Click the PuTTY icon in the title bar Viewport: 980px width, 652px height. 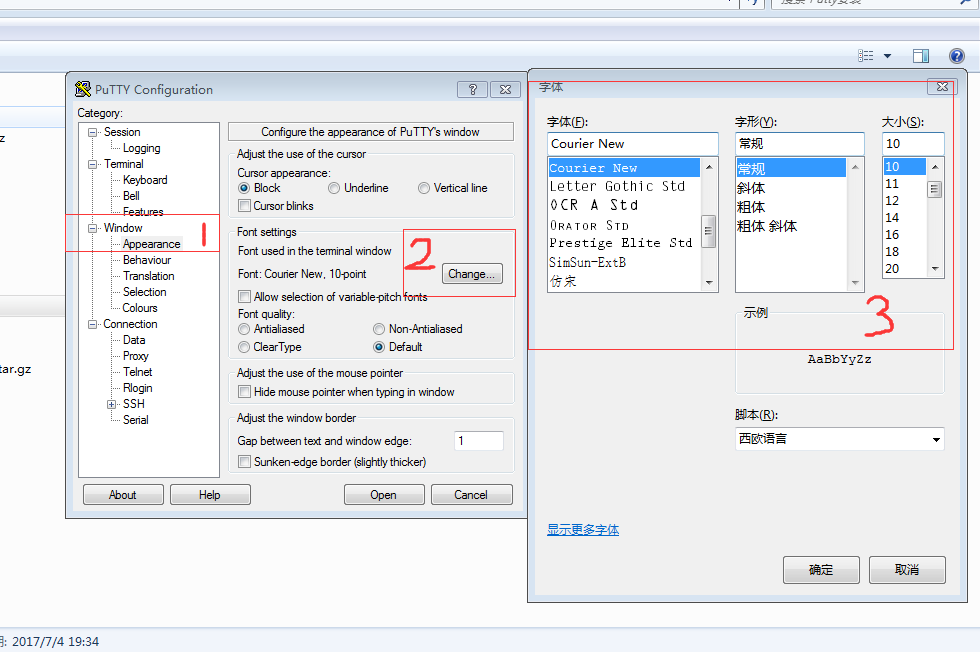click(82, 89)
